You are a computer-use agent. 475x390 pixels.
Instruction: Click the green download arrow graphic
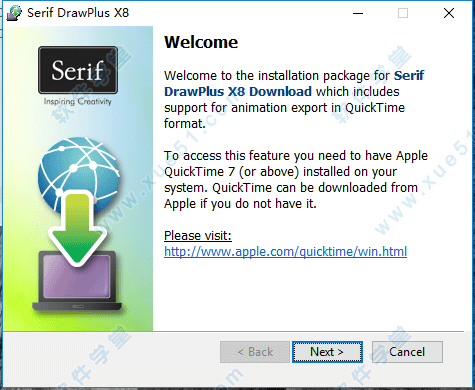coord(78,230)
